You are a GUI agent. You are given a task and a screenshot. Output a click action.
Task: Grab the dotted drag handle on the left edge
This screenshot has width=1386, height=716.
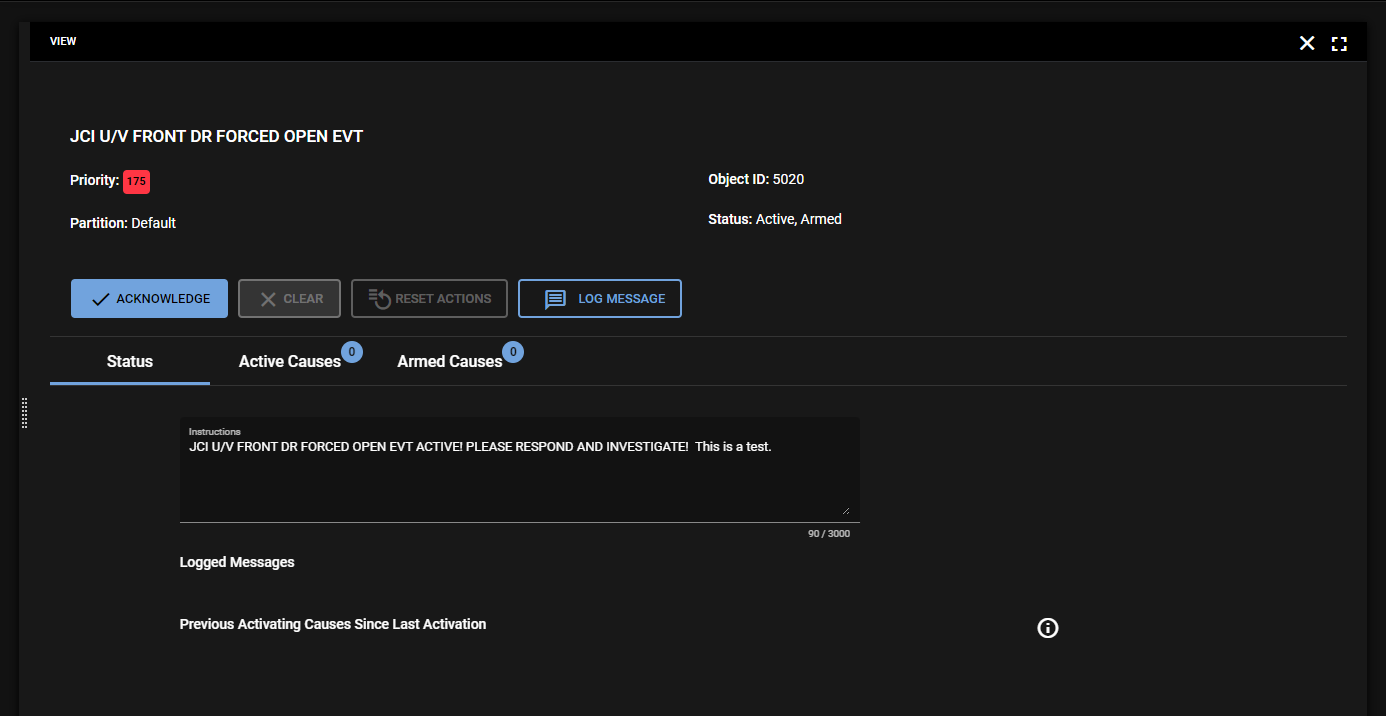coord(25,413)
